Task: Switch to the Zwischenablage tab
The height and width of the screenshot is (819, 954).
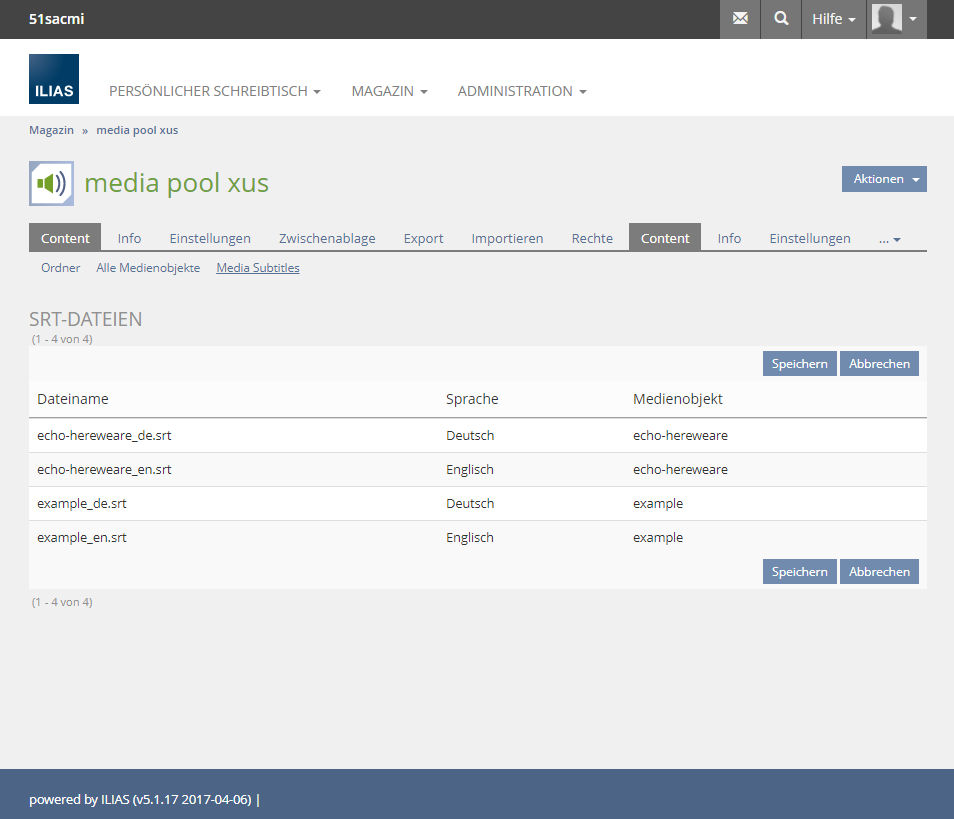Action: point(327,238)
